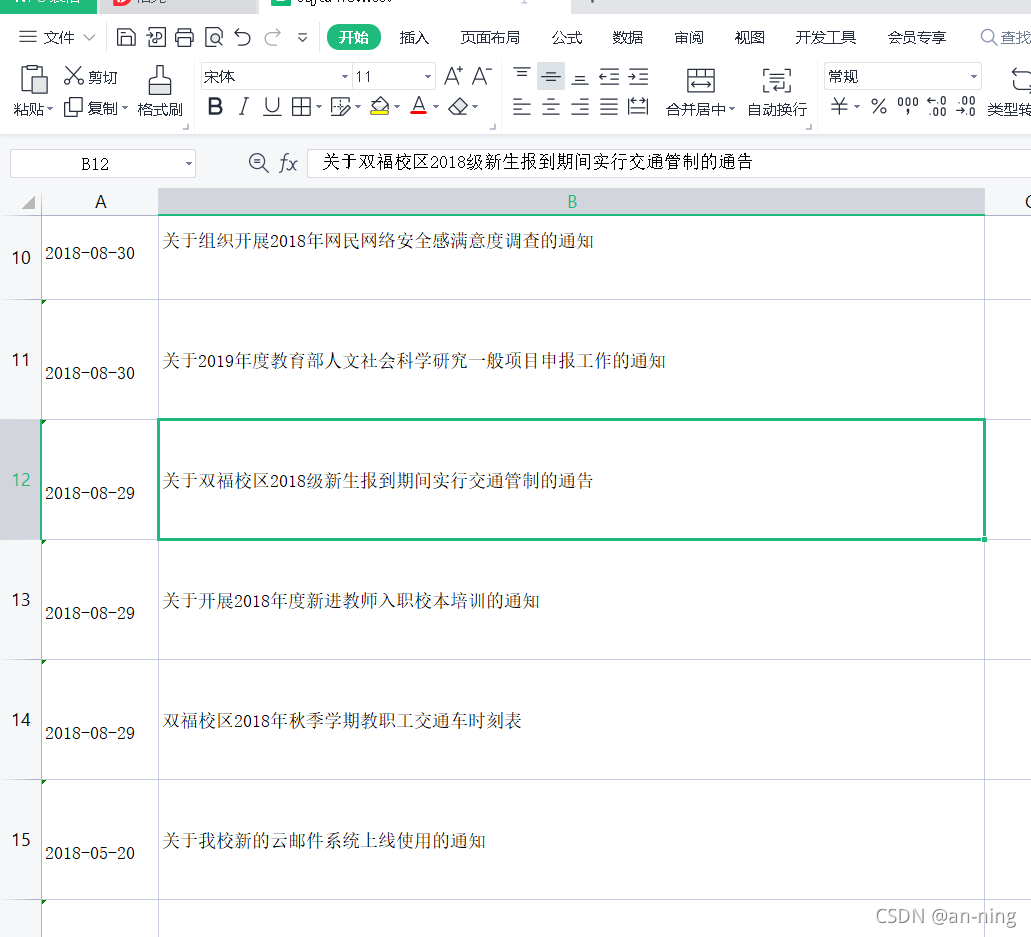Decrease decimal places icon

click(966, 107)
